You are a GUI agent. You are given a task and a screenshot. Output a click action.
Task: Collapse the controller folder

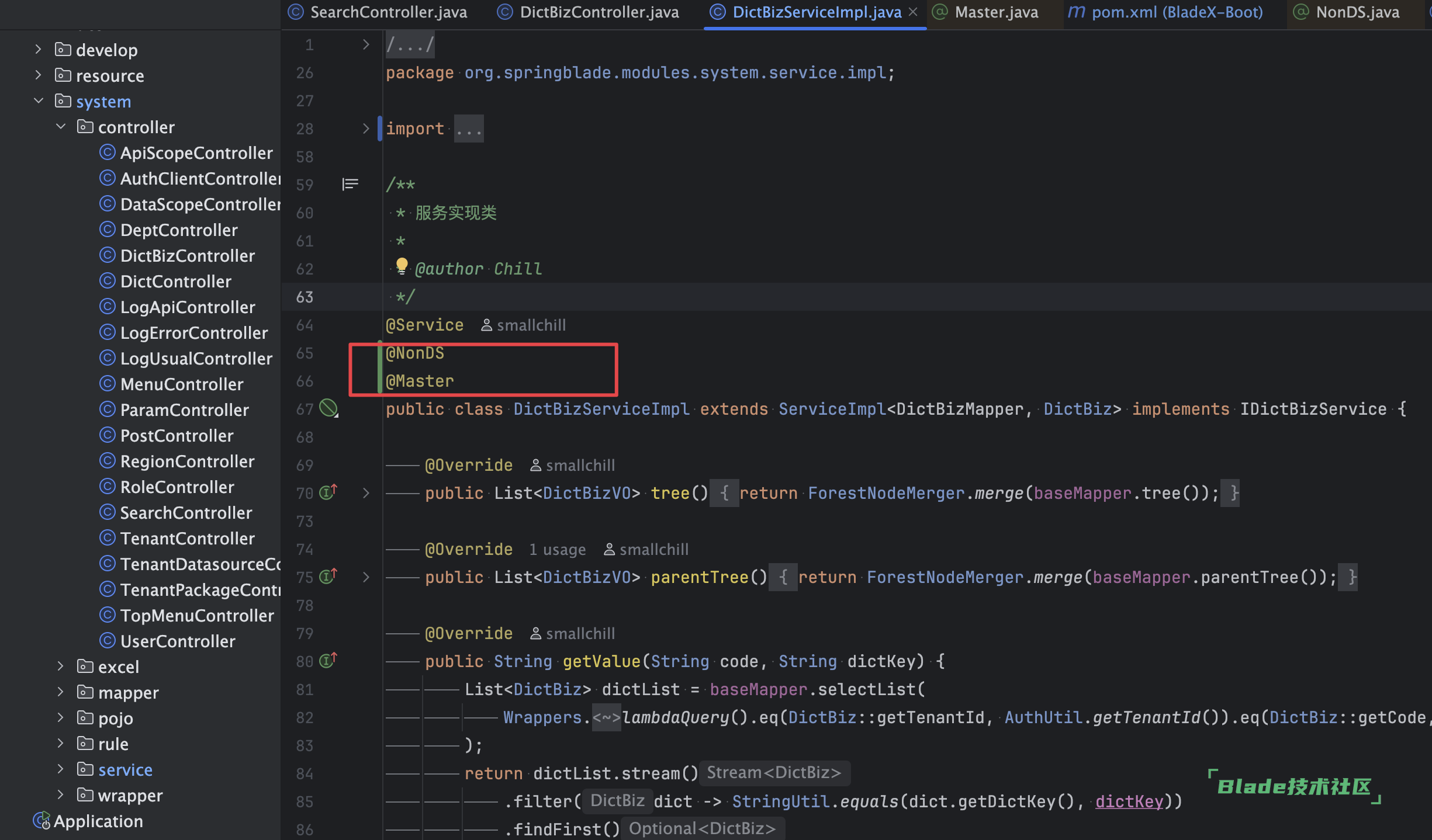60,127
